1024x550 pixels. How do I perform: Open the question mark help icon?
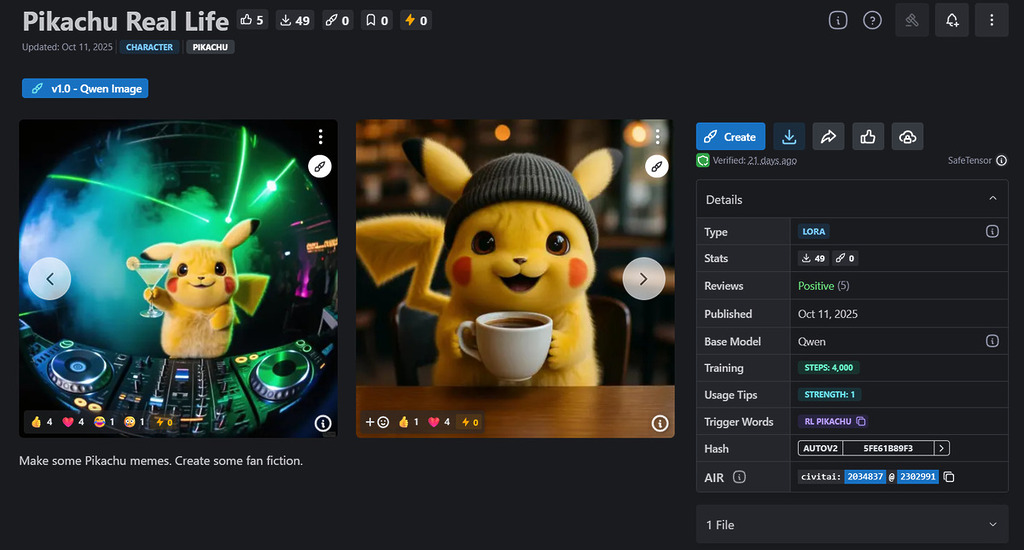(872, 20)
